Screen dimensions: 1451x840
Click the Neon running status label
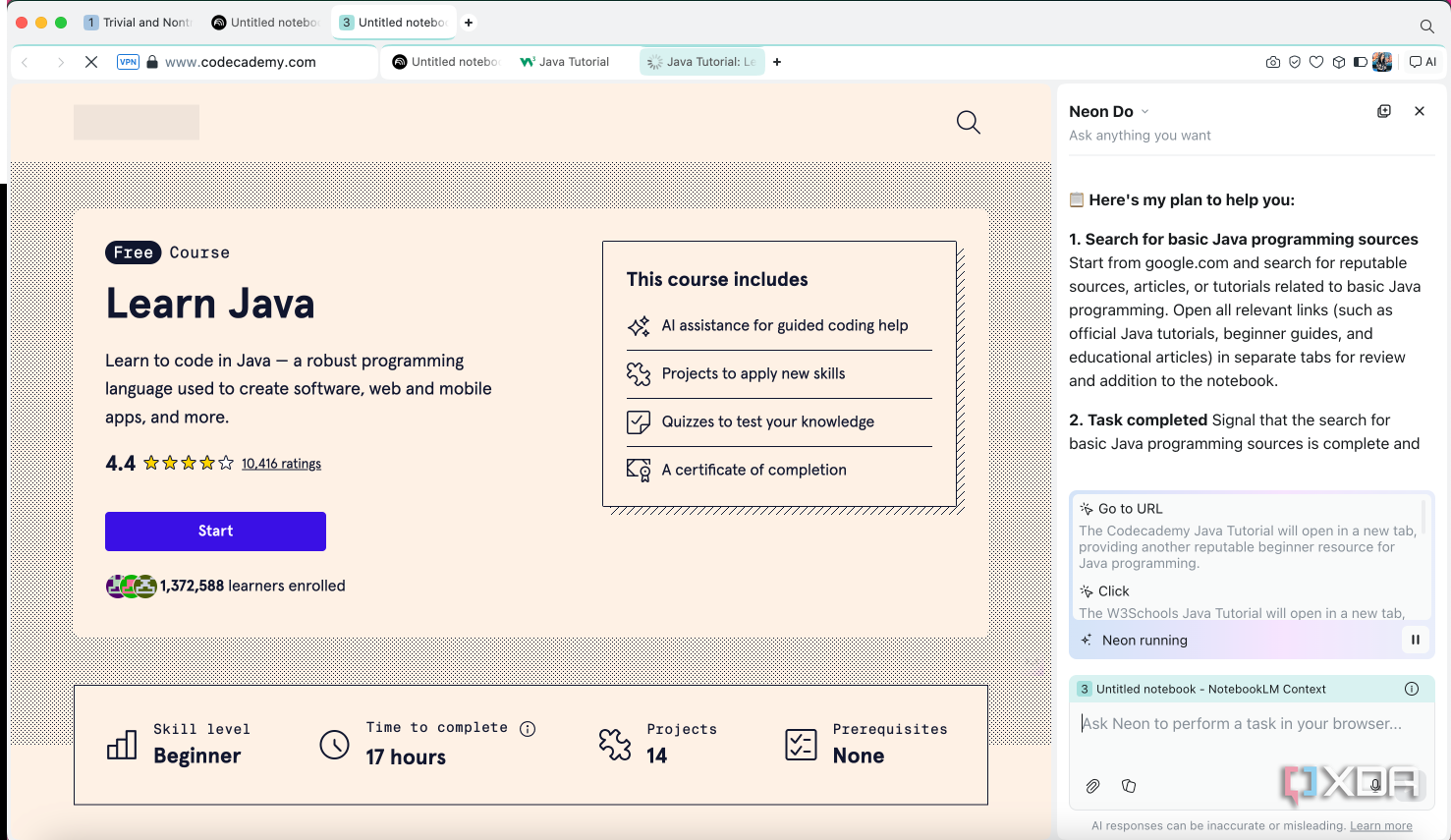pyautogui.click(x=1144, y=641)
